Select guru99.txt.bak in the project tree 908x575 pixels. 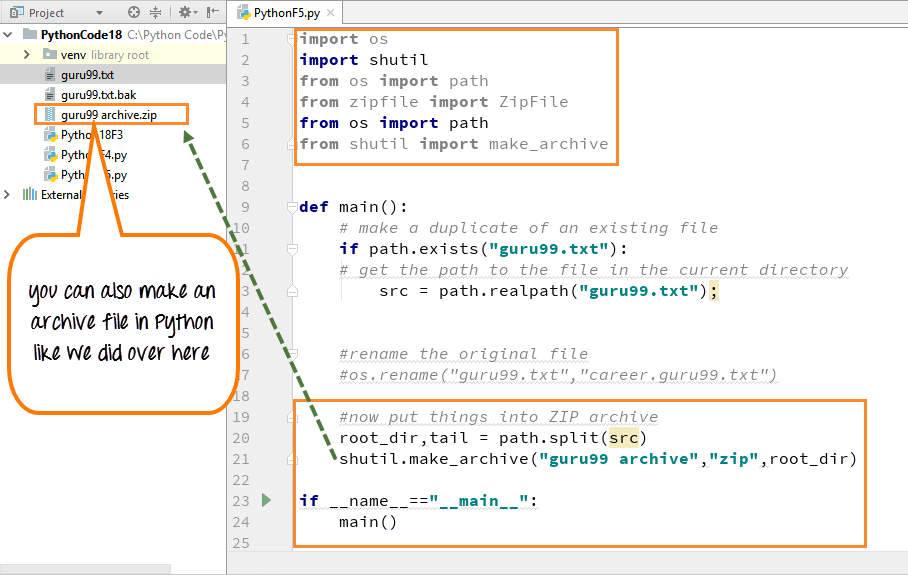coord(98,95)
